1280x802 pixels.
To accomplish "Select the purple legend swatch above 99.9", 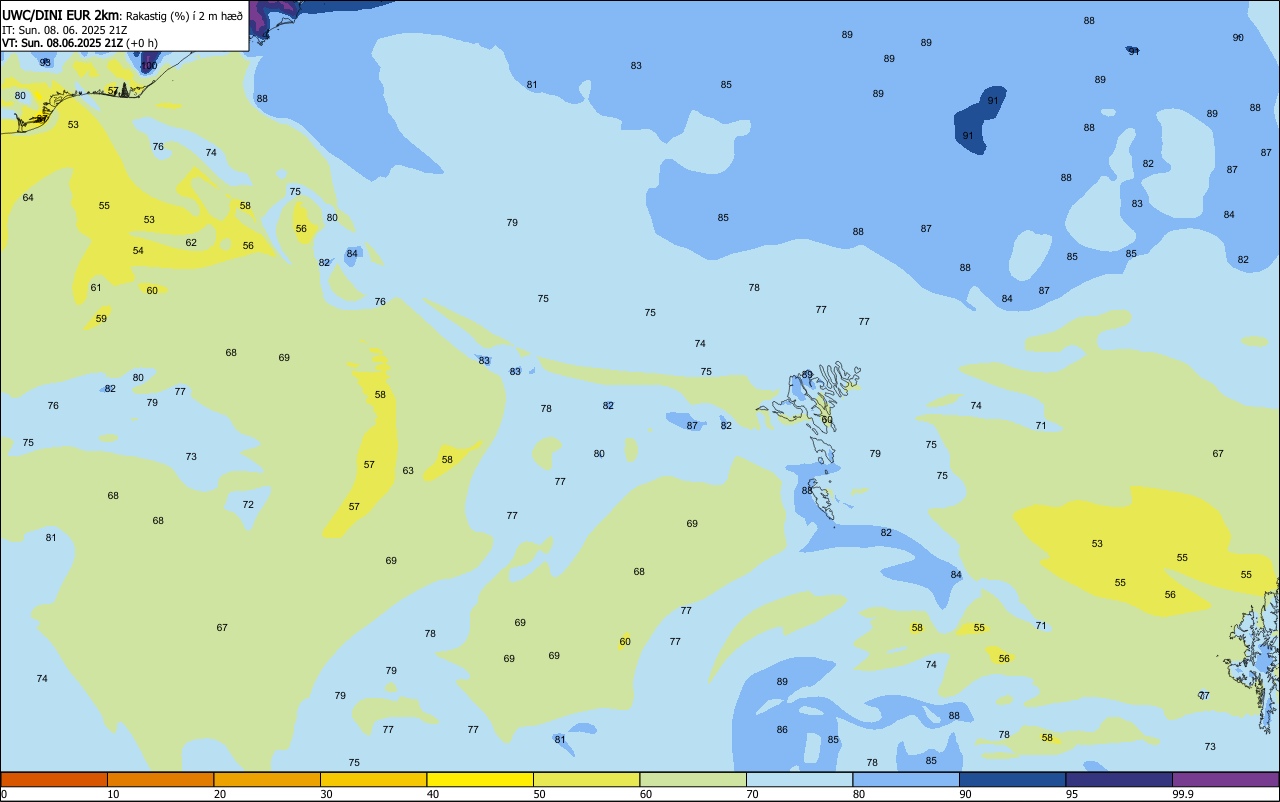I will point(1225,779).
